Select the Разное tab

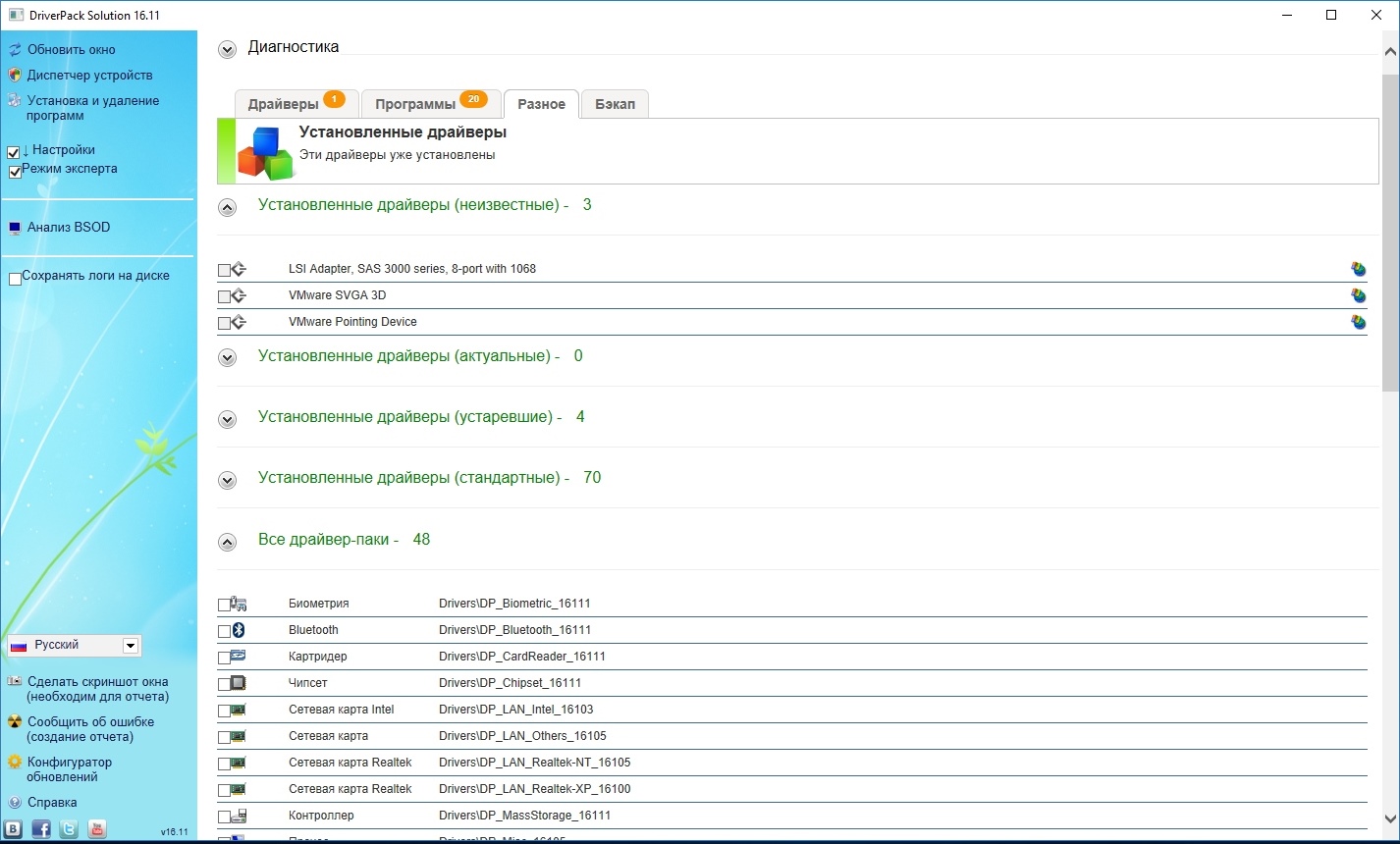pyautogui.click(x=541, y=104)
